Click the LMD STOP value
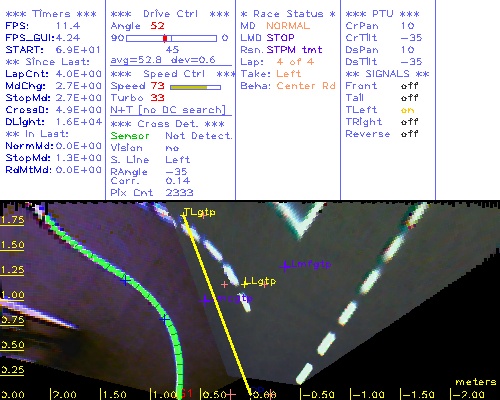Screen dimensions: 500x400 point(280,38)
